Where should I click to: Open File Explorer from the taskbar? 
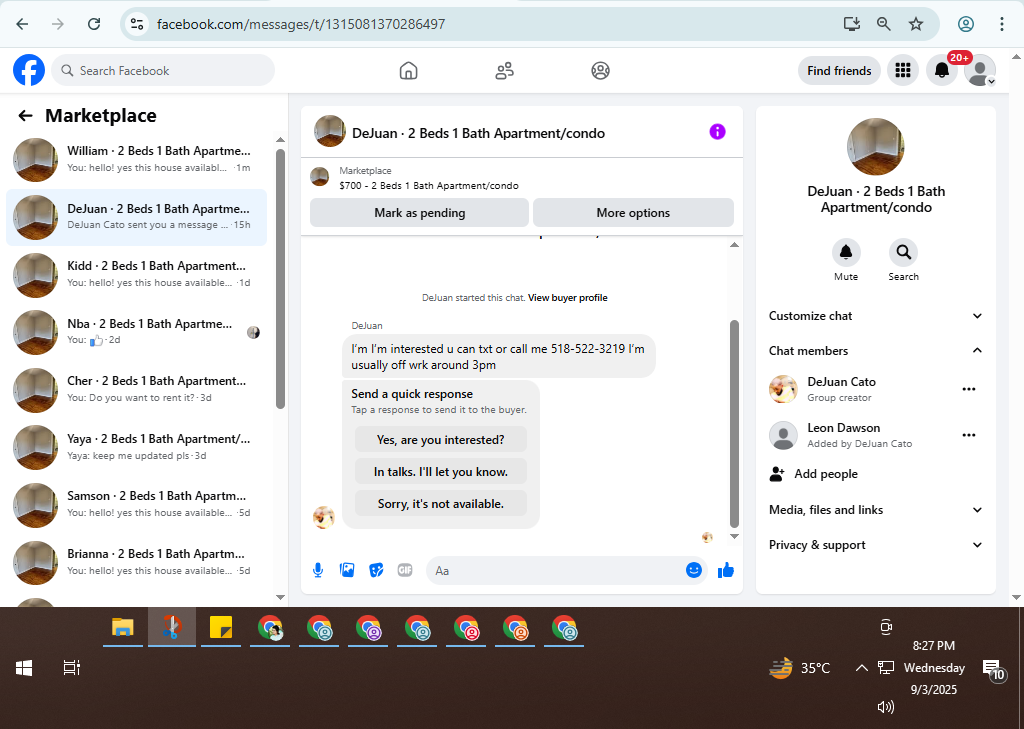(123, 628)
